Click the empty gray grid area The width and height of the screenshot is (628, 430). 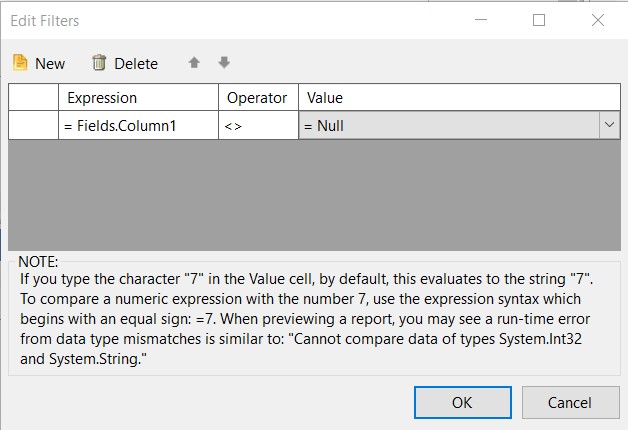pyautogui.click(x=313, y=195)
